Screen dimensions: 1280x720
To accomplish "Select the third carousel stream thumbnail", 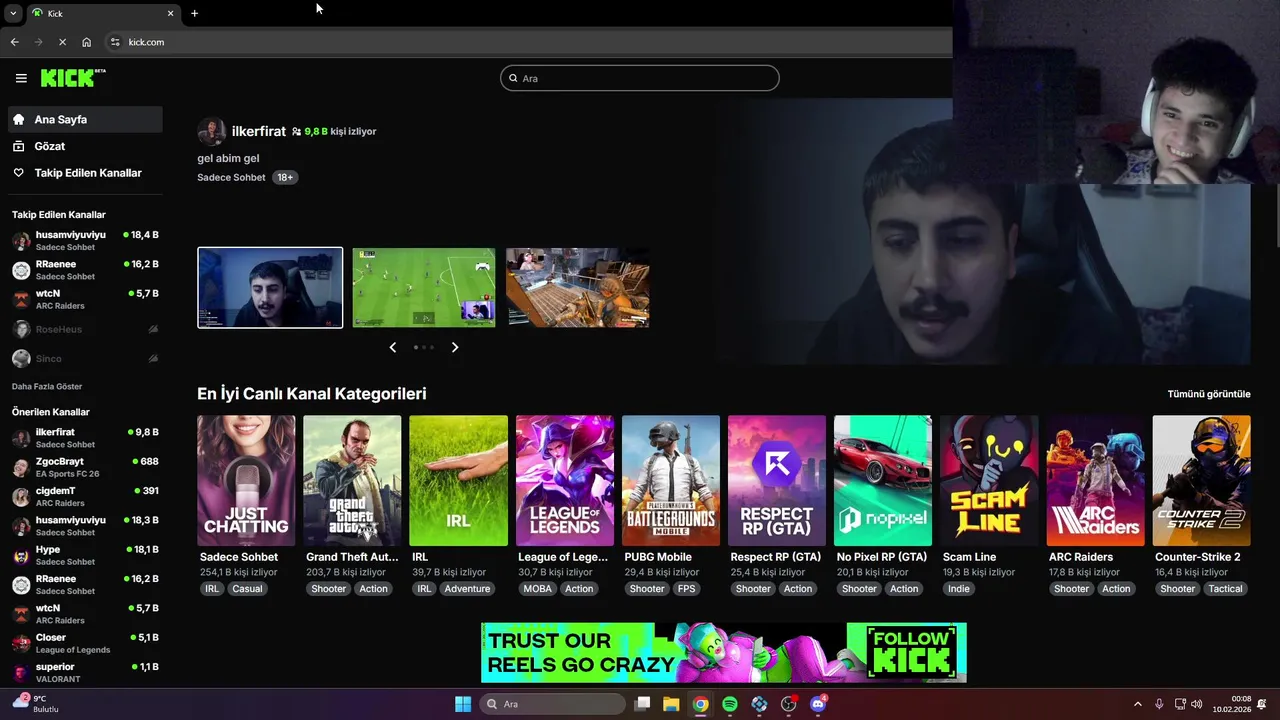I will pyautogui.click(x=578, y=288).
